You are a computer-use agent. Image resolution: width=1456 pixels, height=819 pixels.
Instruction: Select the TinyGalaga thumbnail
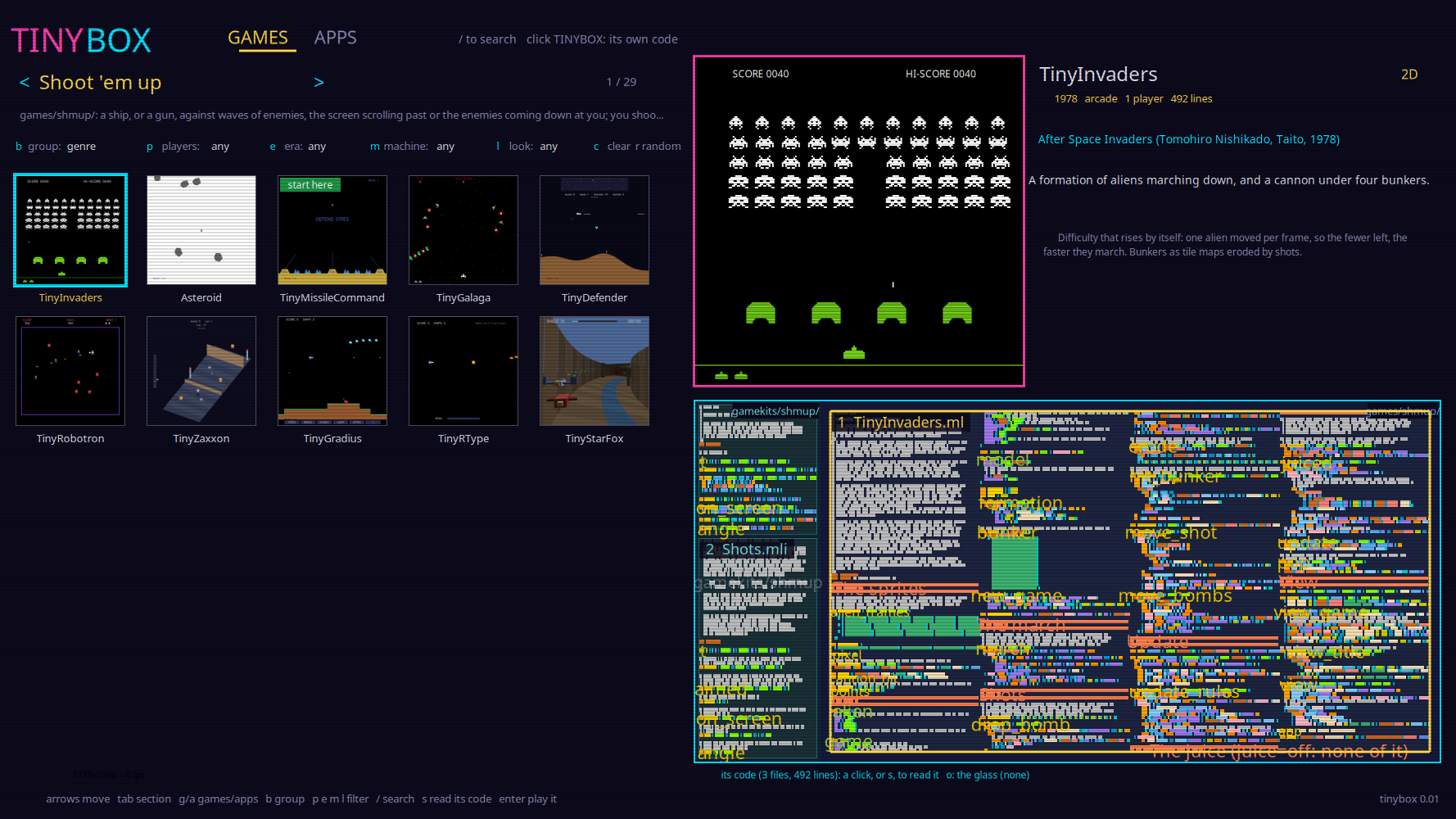coord(463,230)
